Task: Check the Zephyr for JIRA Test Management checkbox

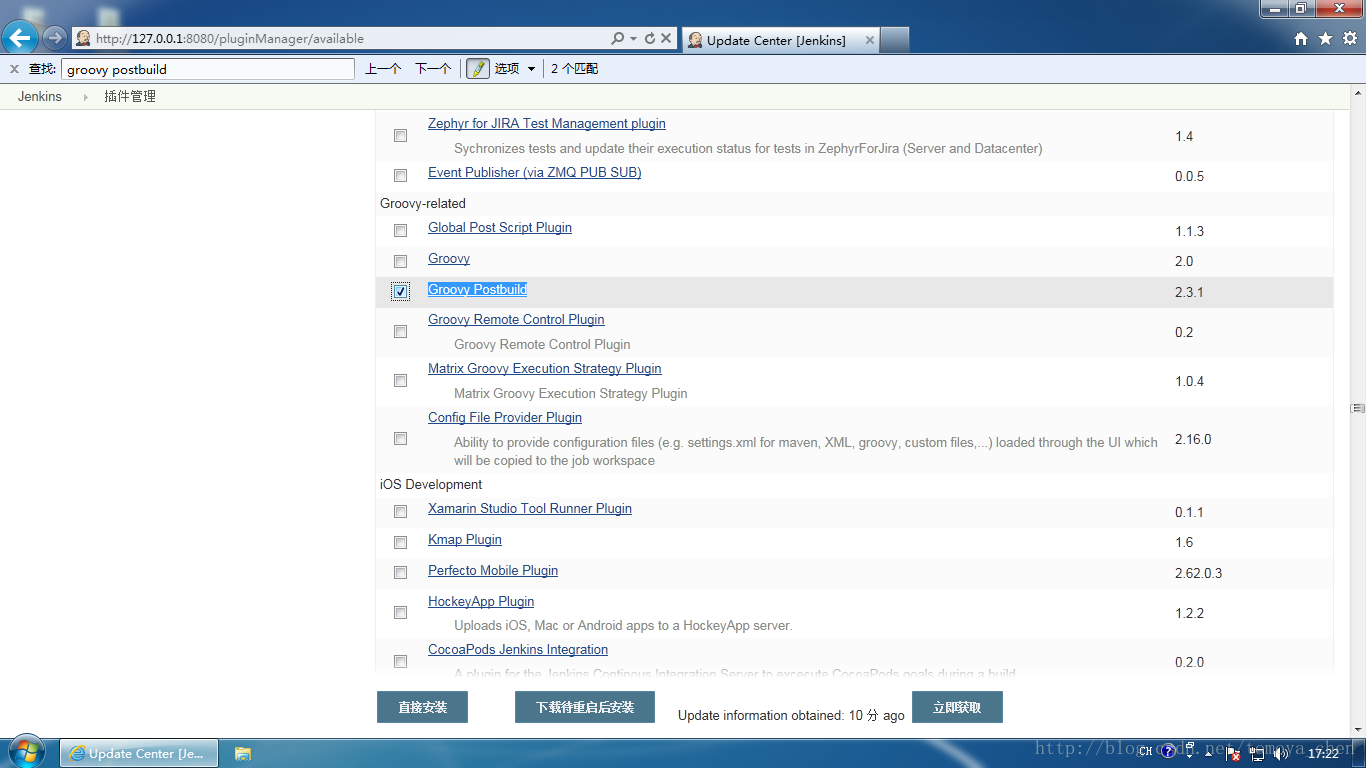Action: pos(400,135)
